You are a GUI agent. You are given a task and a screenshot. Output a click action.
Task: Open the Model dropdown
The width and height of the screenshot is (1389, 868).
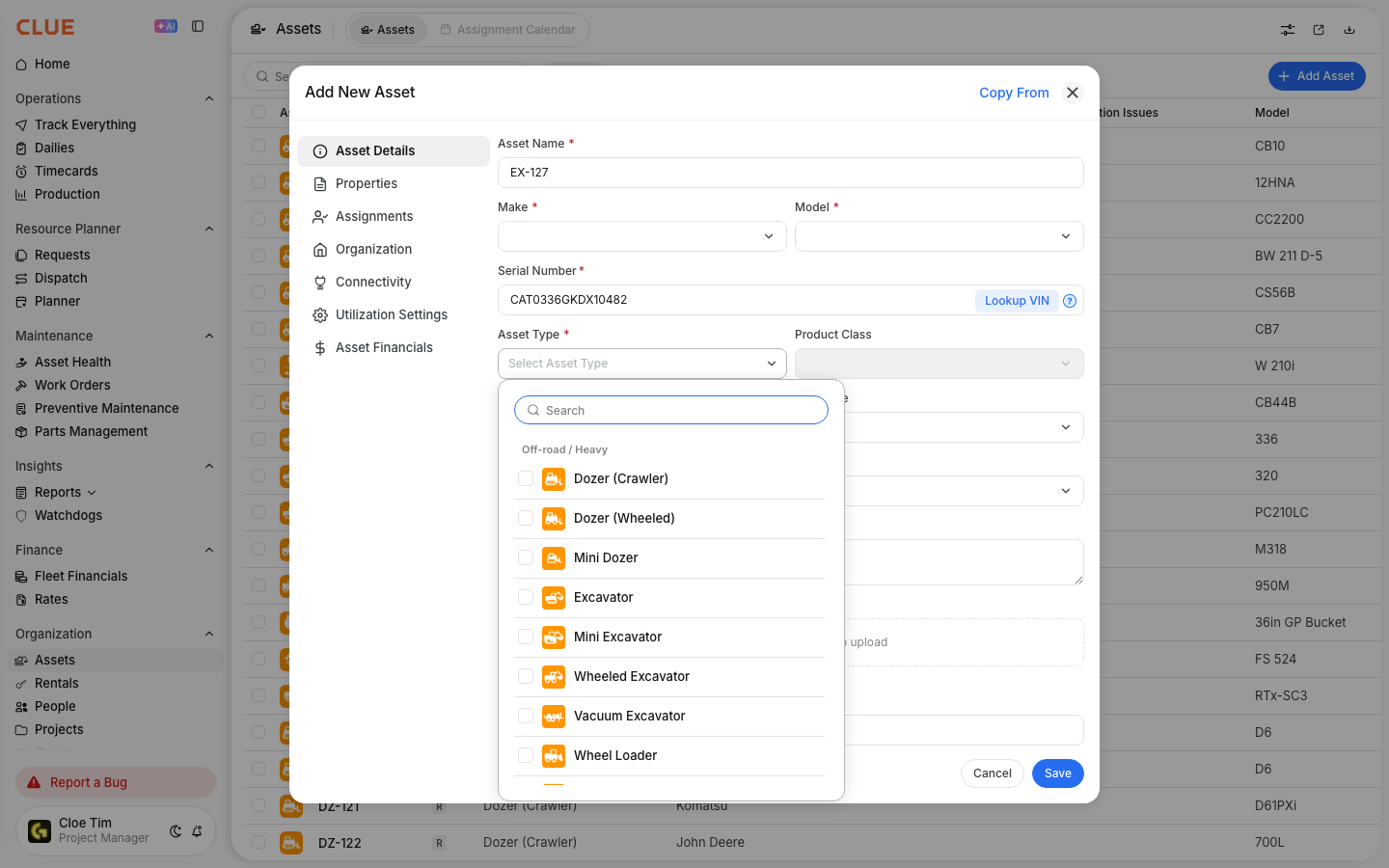click(940, 236)
